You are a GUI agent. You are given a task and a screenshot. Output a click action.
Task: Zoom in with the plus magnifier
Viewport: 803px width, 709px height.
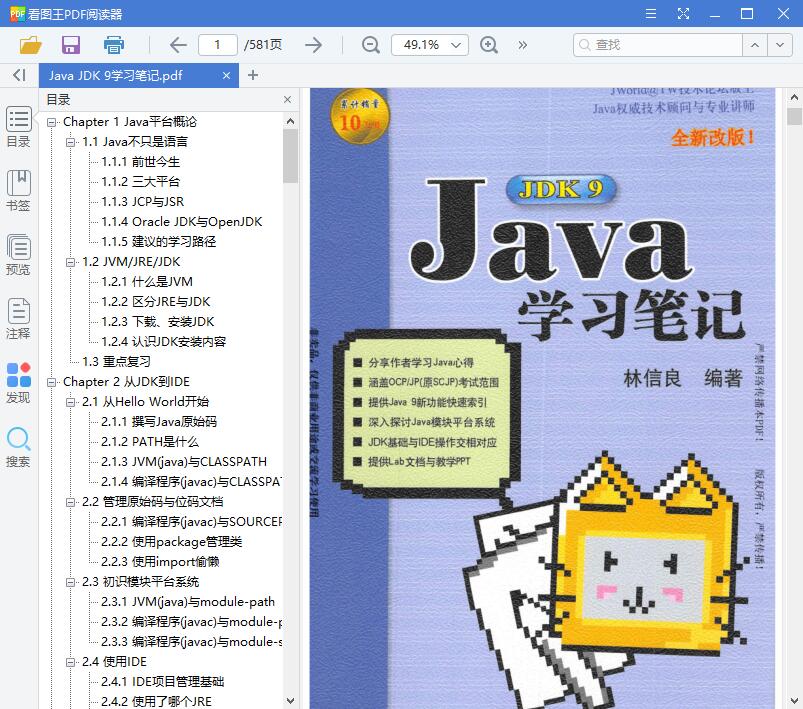pyautogui.click(x=489, y=45)
